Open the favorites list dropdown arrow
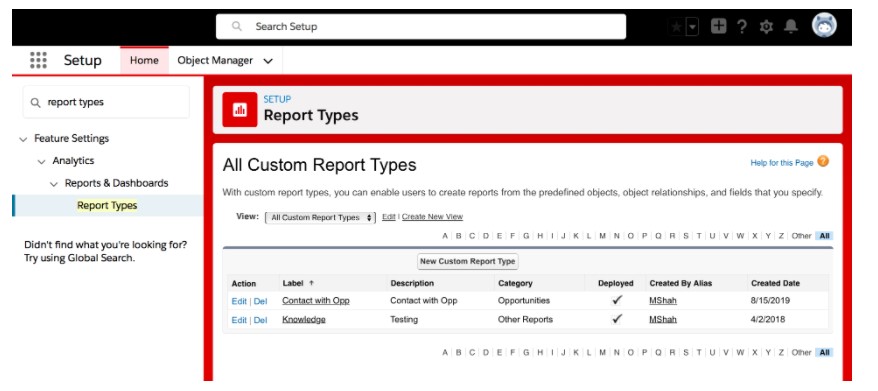The width and height of the screenshot is (878, 391). click(693, 26)
